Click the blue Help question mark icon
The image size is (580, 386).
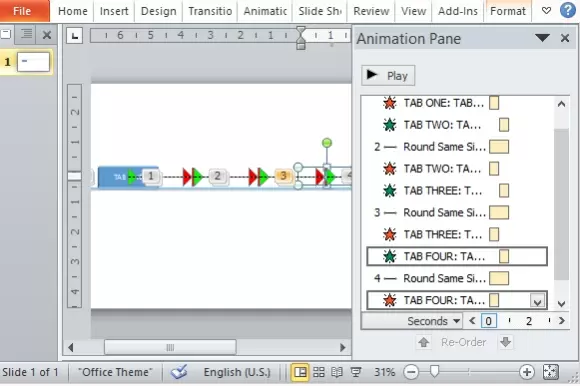click(x=568, y=10)
